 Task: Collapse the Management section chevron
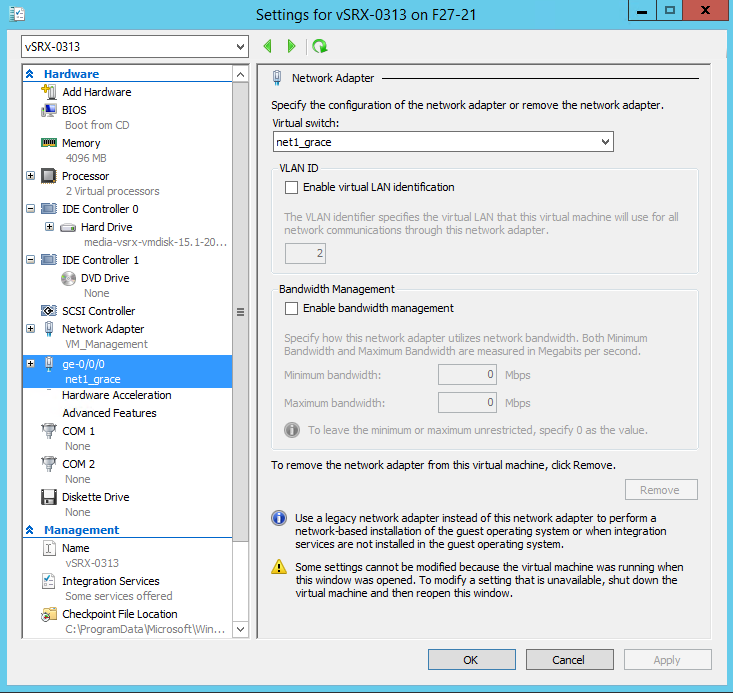click(29, 530)
